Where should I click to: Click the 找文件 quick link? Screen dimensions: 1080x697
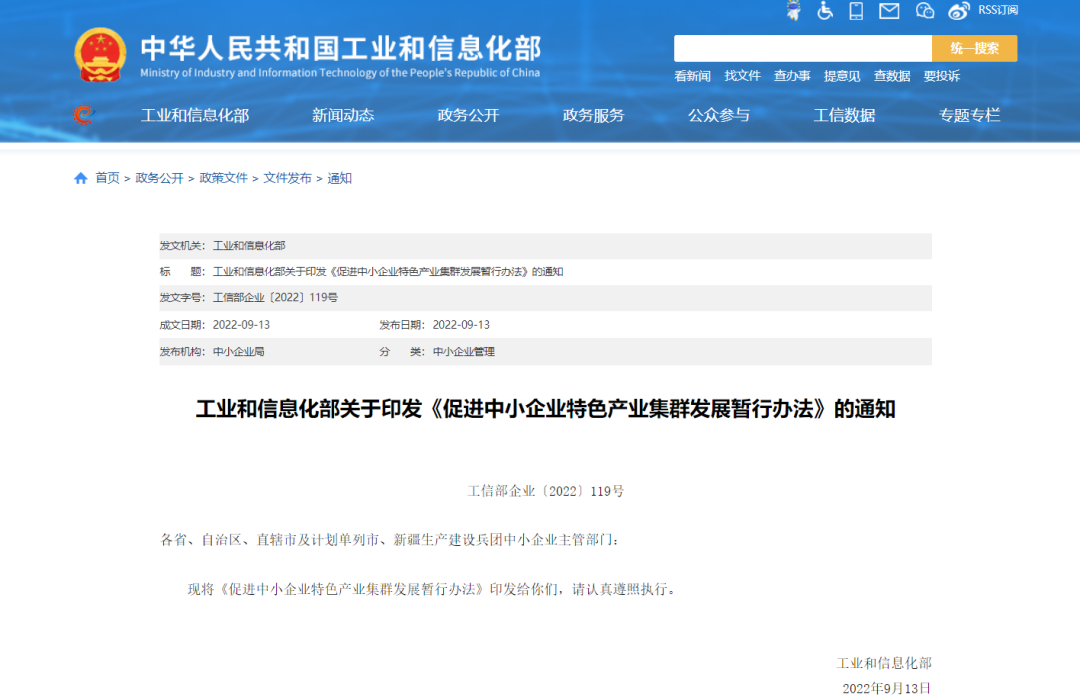click(x=742, y=76)
